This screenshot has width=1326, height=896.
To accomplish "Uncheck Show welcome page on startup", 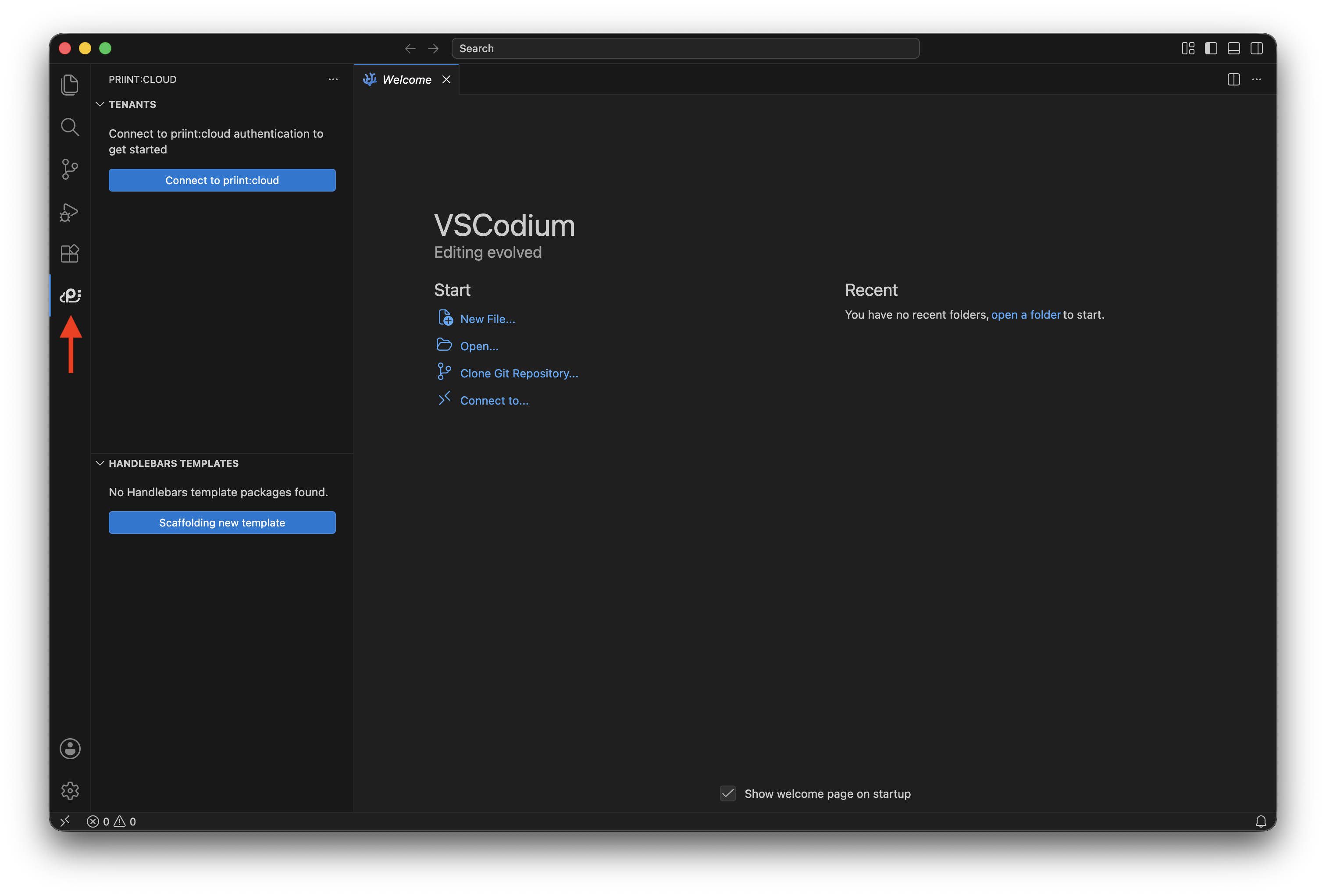I will tap(727, 793).
